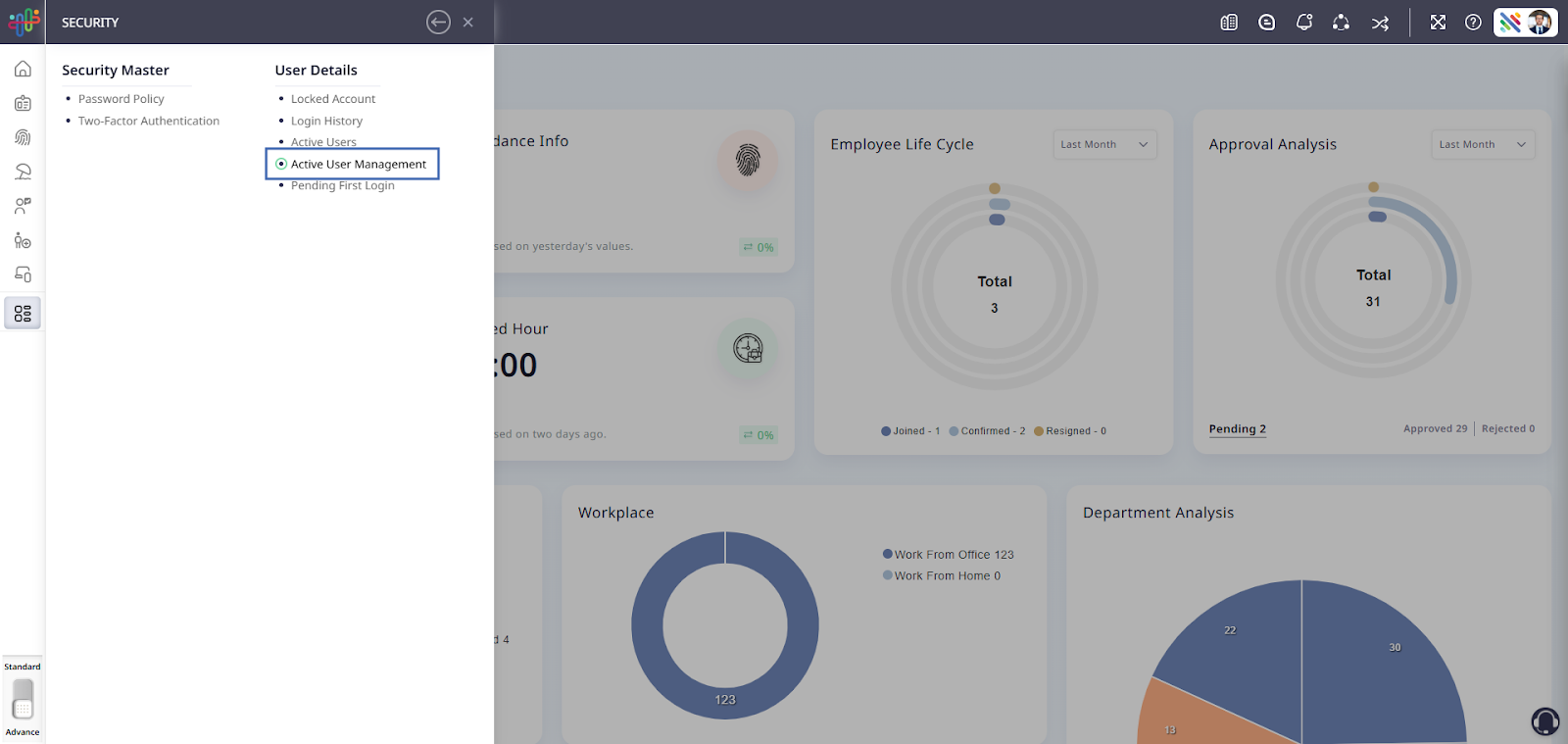Click the Security Master heading
The width and height of the screenshot is (1568, 744).
tap(116, 71)
